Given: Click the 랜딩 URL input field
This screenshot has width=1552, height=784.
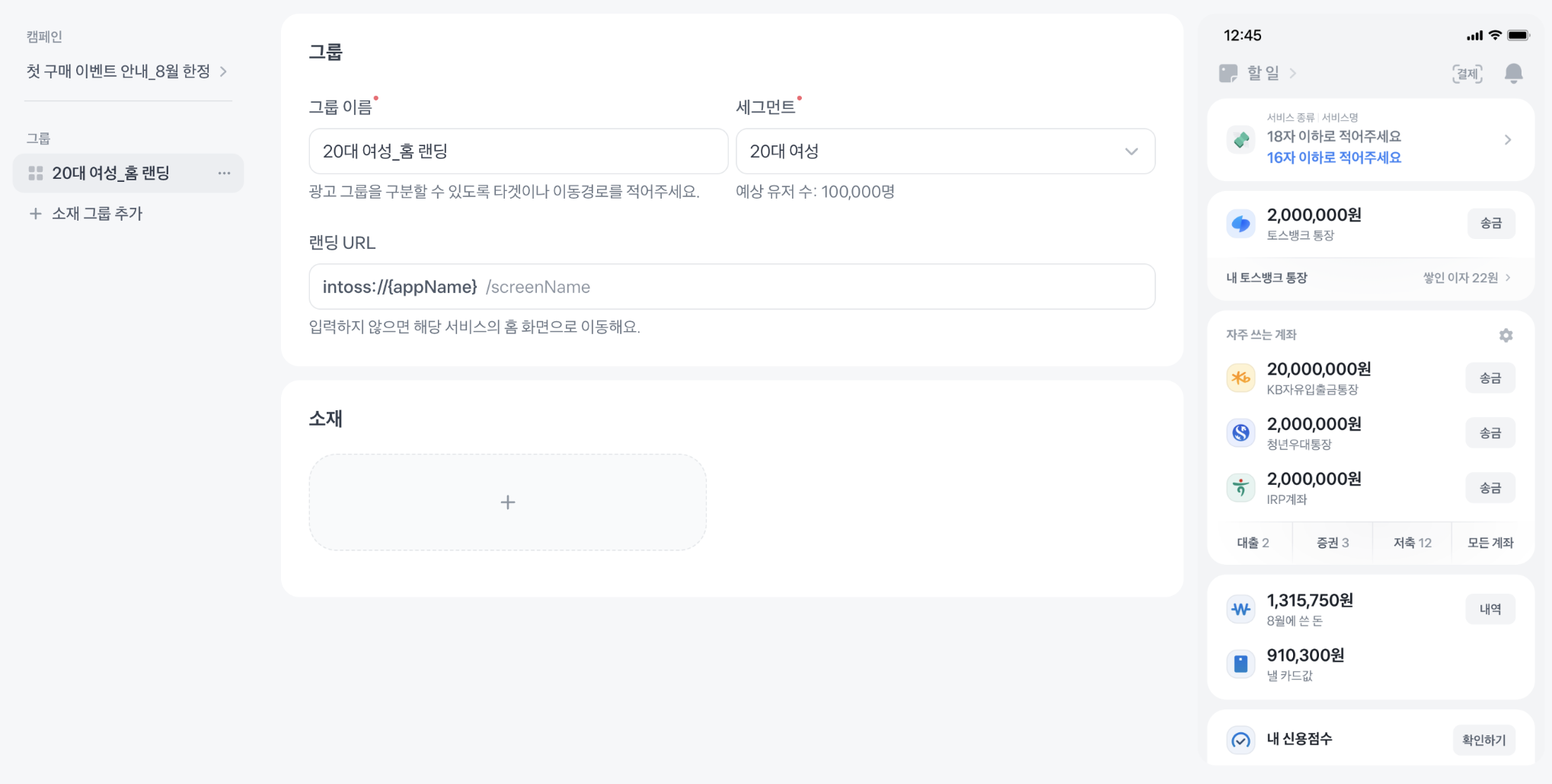Looking at the screenshot, I should tap(731, 287).
